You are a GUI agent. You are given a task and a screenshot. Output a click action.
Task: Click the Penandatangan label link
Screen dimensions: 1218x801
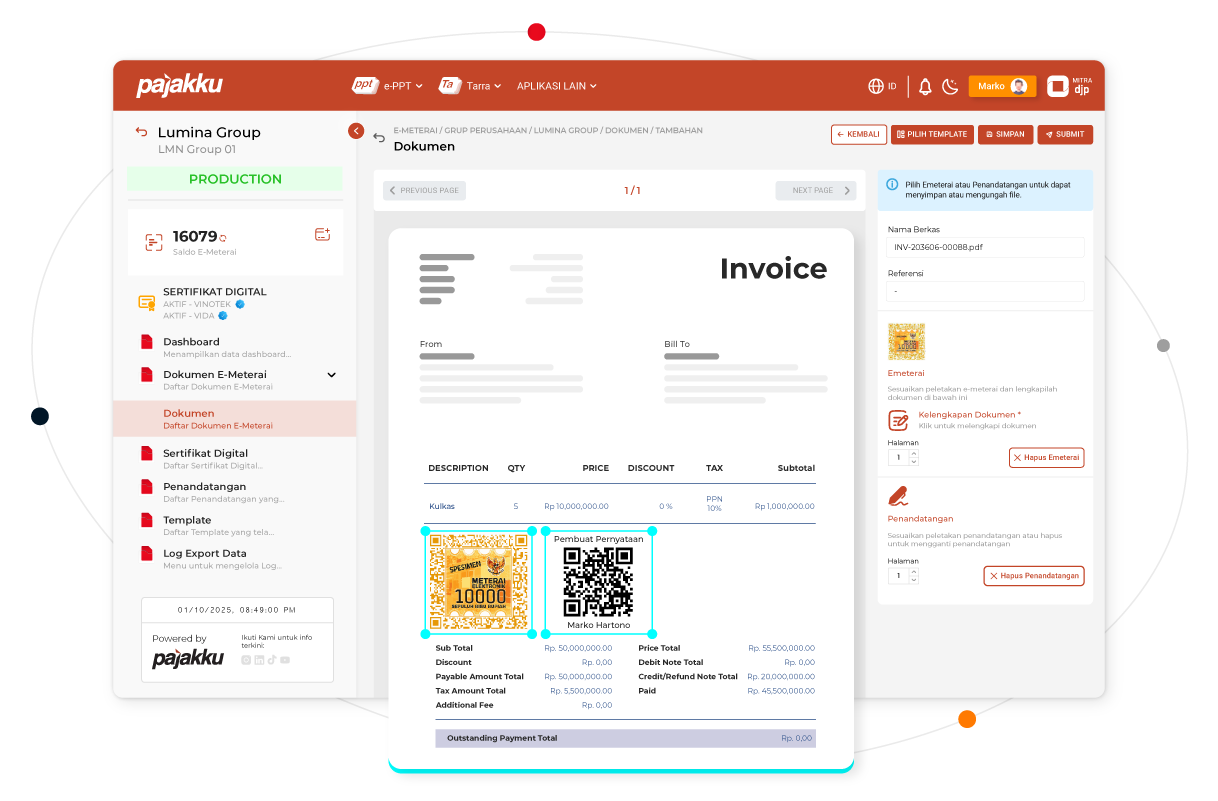click(920, 519)
